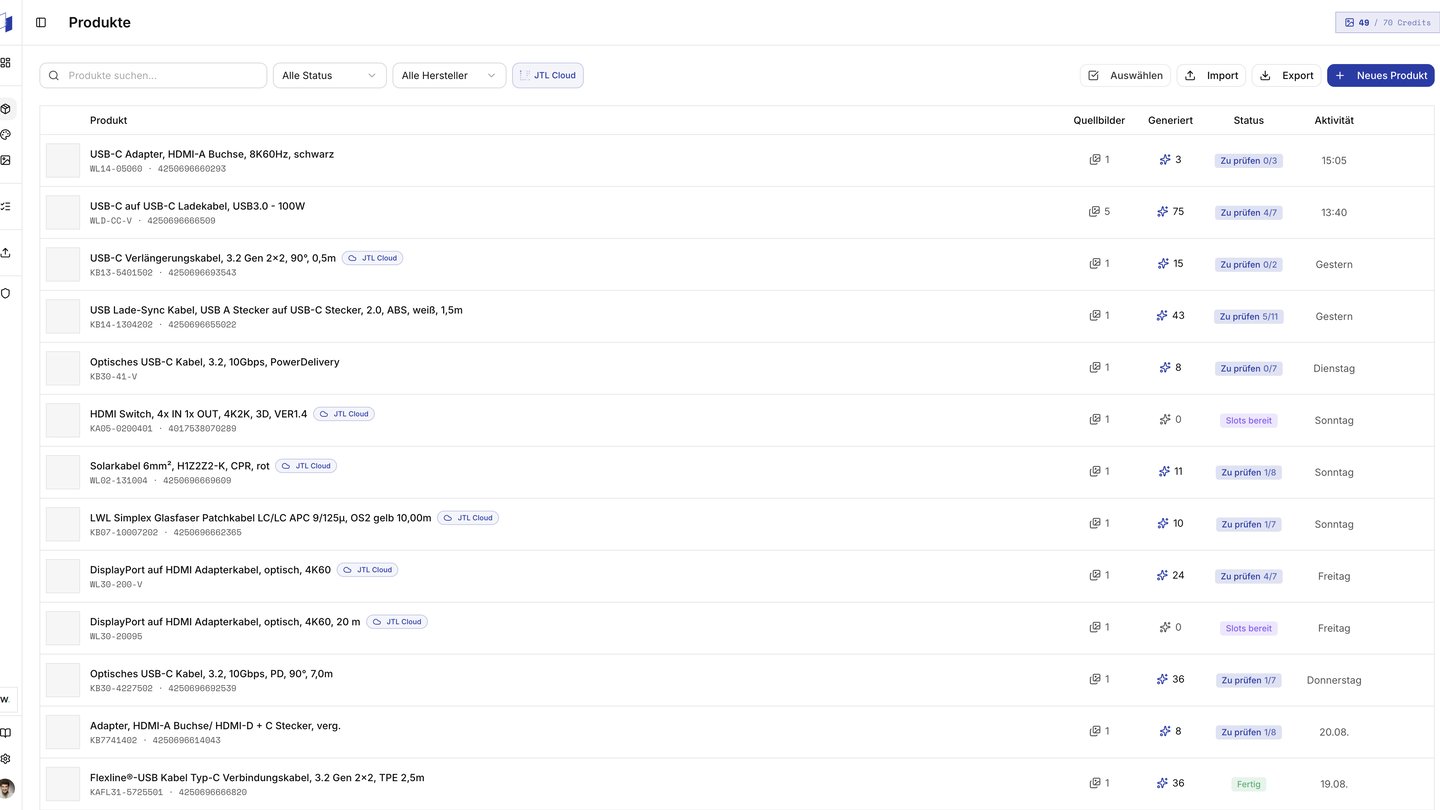Focus the Produkte suchen search field
Image resolution: width=1440 pixels, height=810 pixels.
click(153, 75)
